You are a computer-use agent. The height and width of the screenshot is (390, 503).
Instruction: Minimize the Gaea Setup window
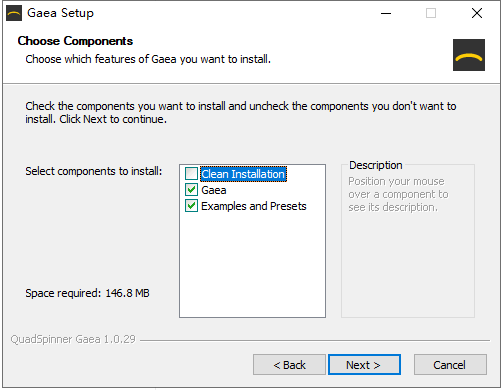pos(386,13)
